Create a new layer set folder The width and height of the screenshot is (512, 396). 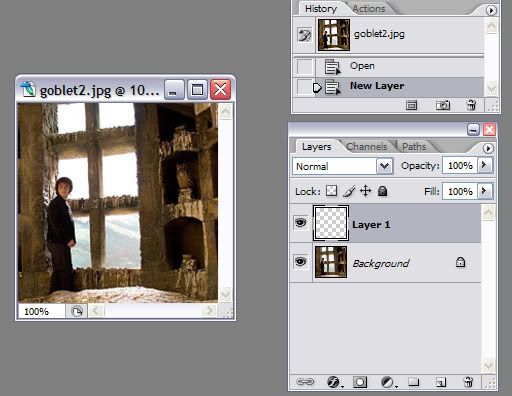(414, 381)
